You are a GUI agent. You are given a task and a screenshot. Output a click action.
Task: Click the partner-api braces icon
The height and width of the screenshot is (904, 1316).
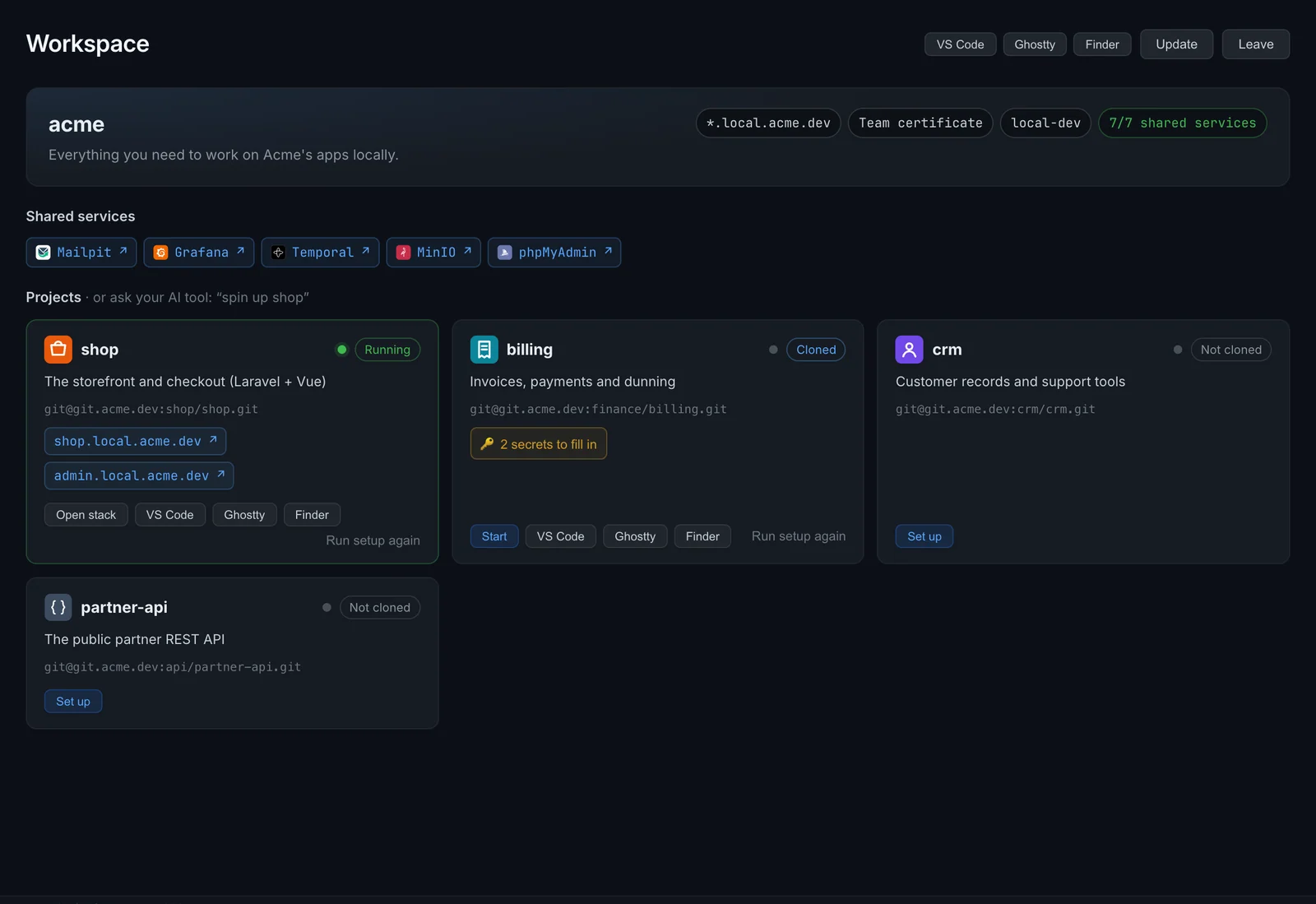click(x=58, y=607)
